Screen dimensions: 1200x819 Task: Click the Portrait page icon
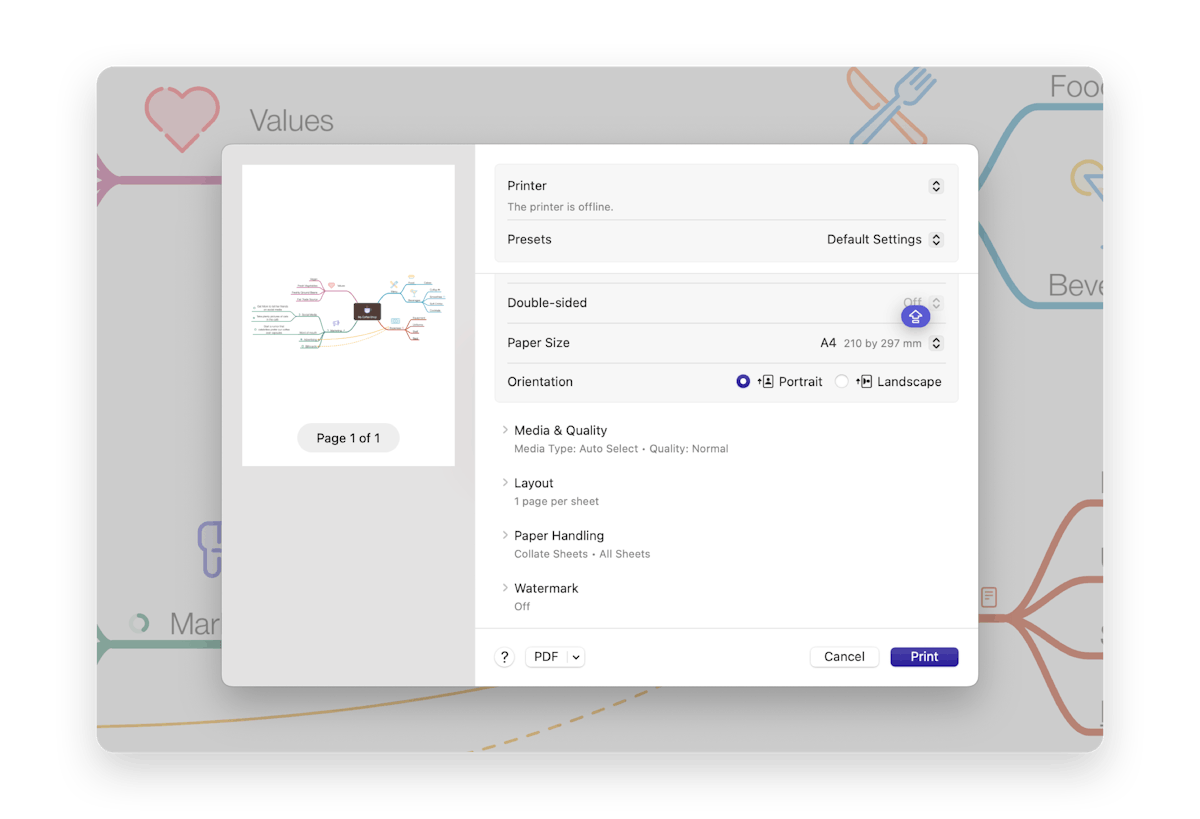tap(766, 382)
